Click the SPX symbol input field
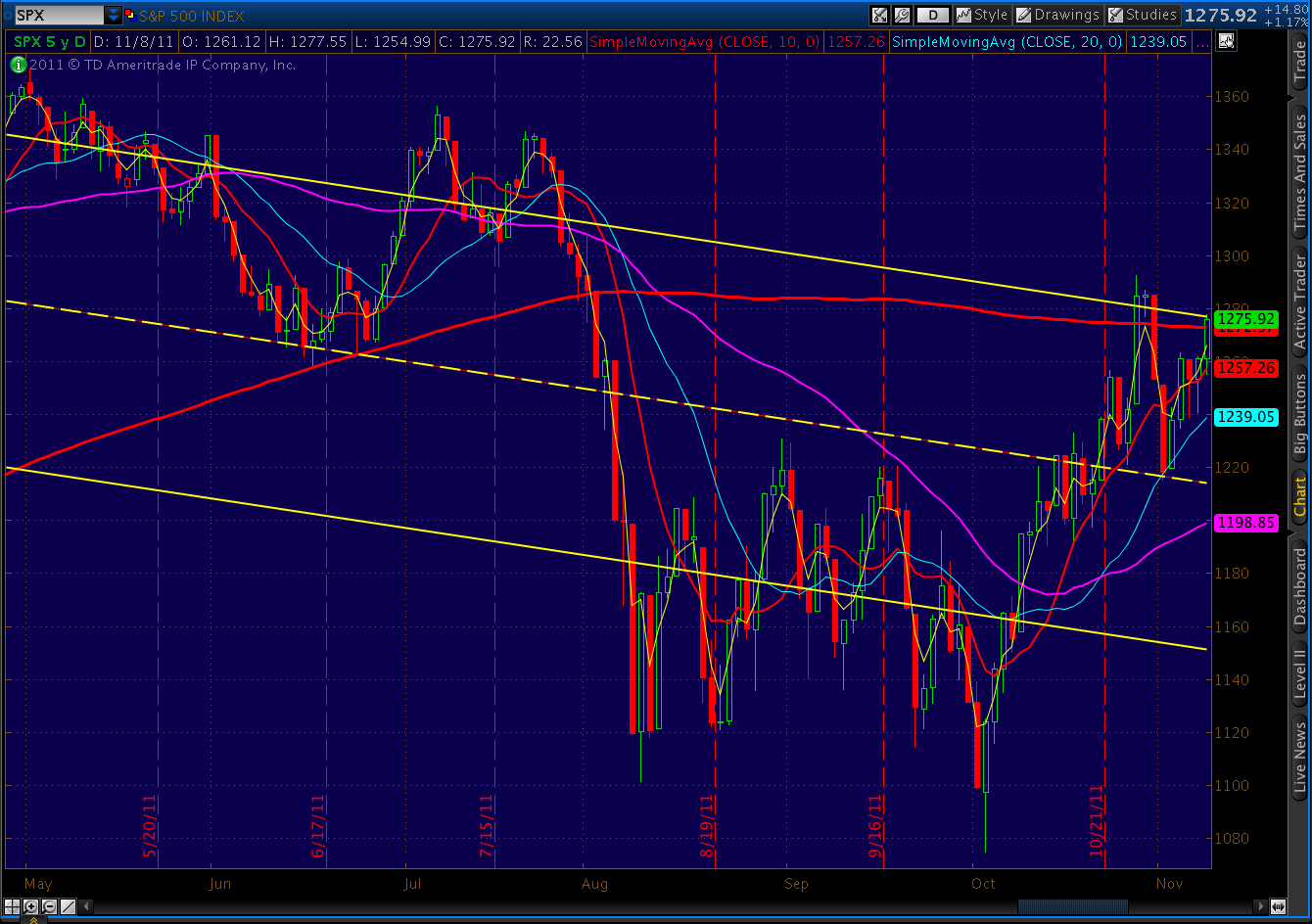1312x924 pixels. click(59, 15)
